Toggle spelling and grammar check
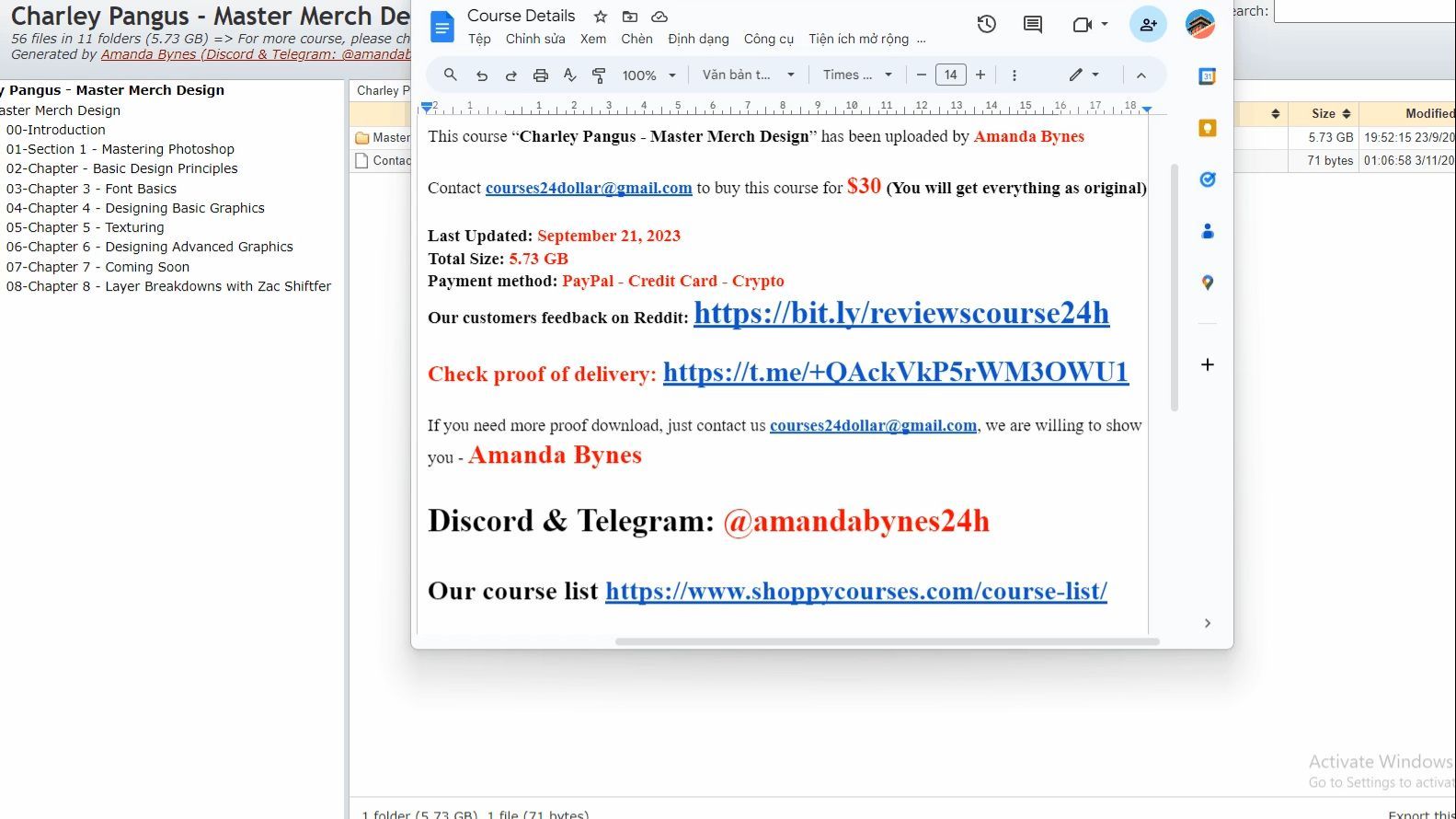Image resolution: width=1456 pixels, height=819 pixels. click(x=570, y=75)
